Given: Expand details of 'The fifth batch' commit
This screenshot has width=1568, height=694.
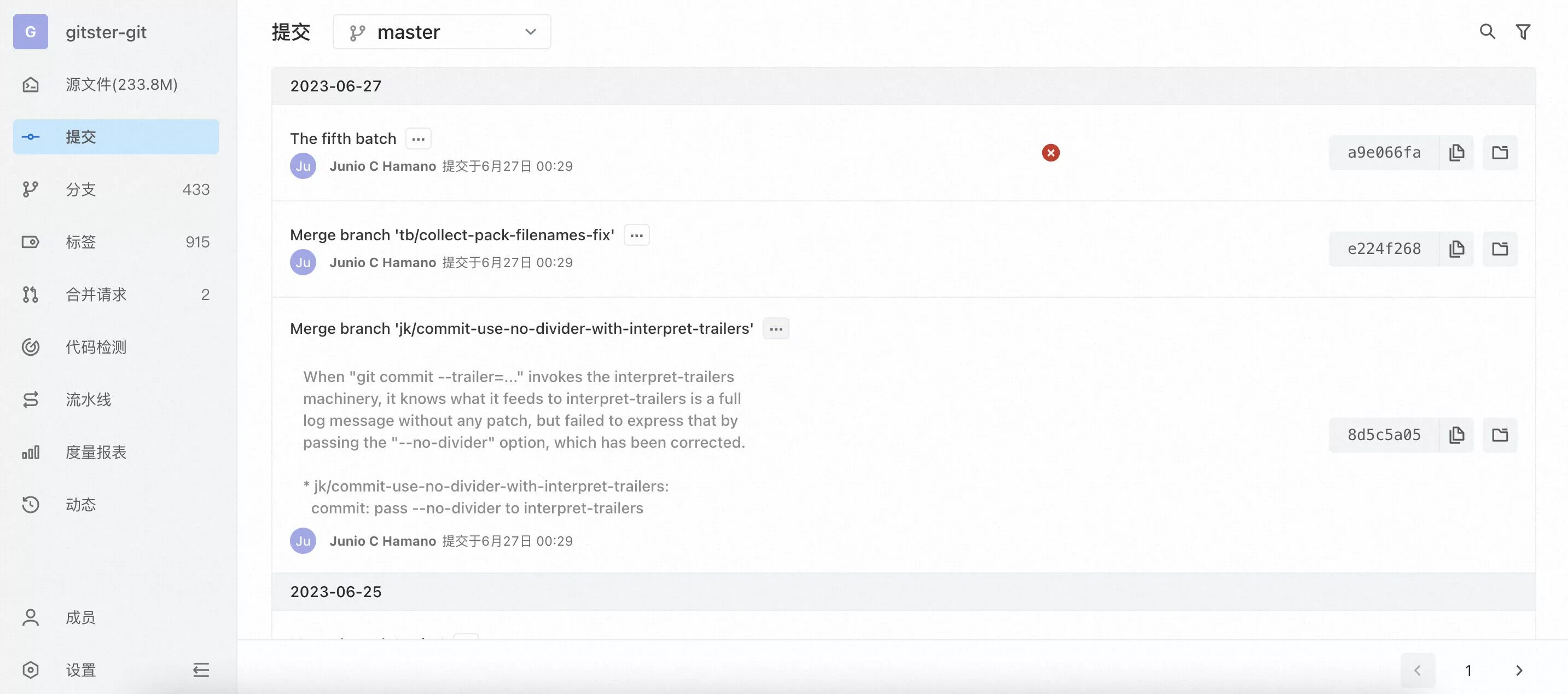Looking at the screenshot, I should 418,139.
